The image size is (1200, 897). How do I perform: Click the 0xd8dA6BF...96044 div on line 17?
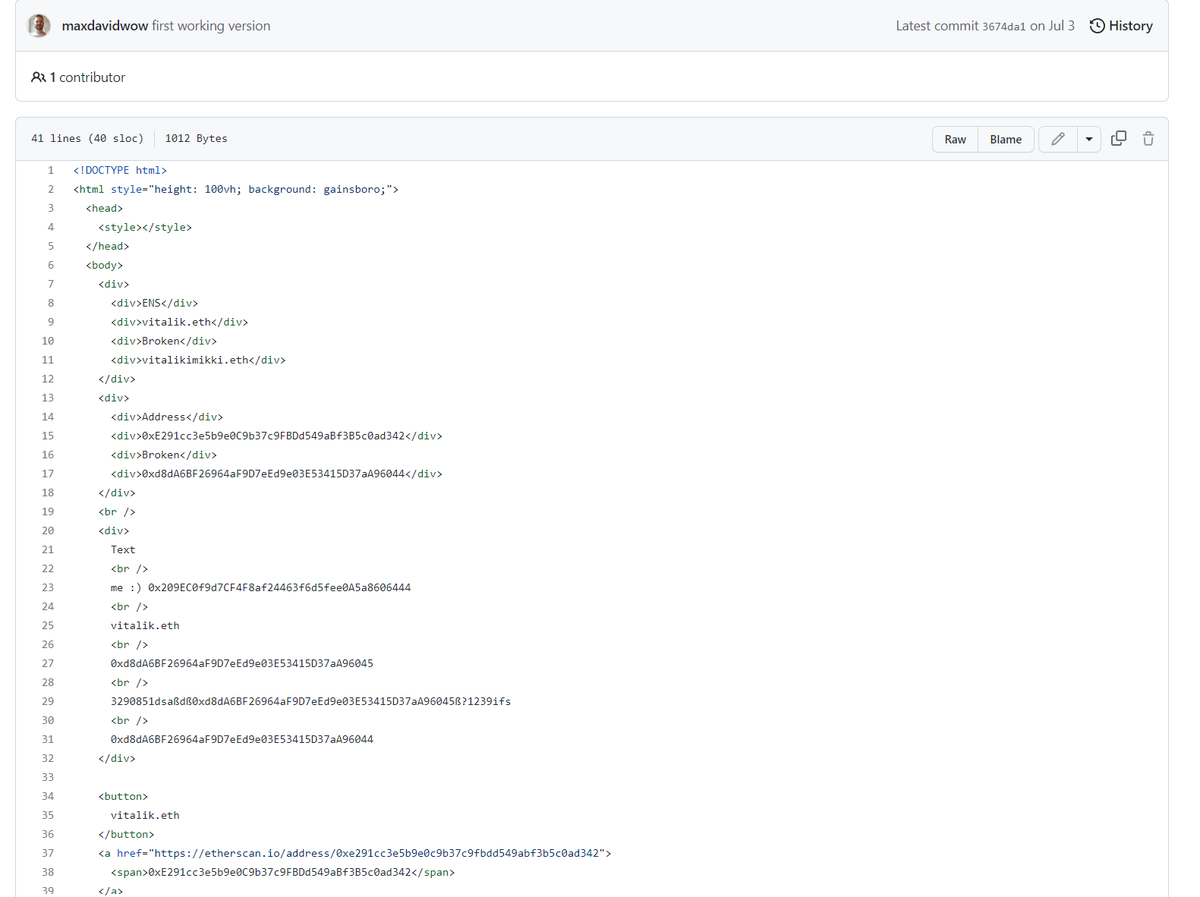click(276, 474)
